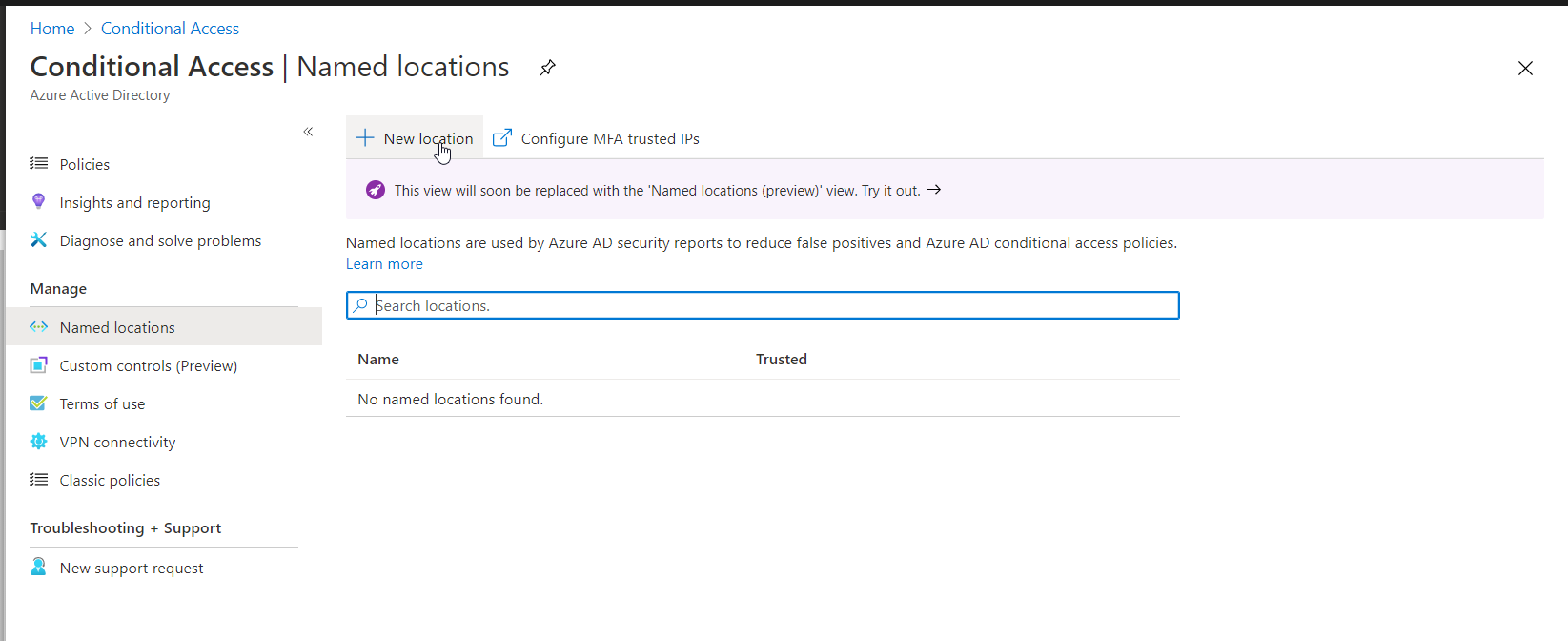Click the Home breadcrumb link
This screenshot has width=1568, height=641.
point(51,29)
